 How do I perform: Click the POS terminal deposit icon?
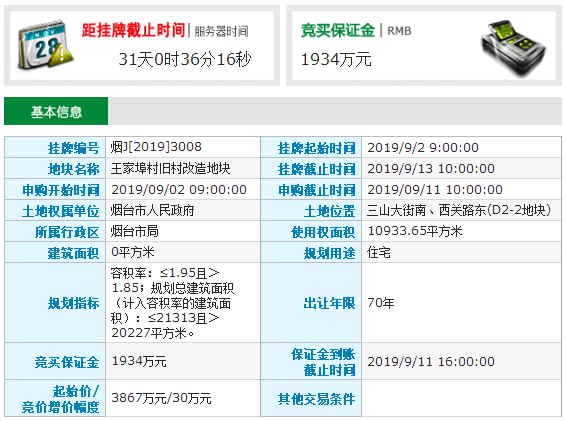pos(513,48)
